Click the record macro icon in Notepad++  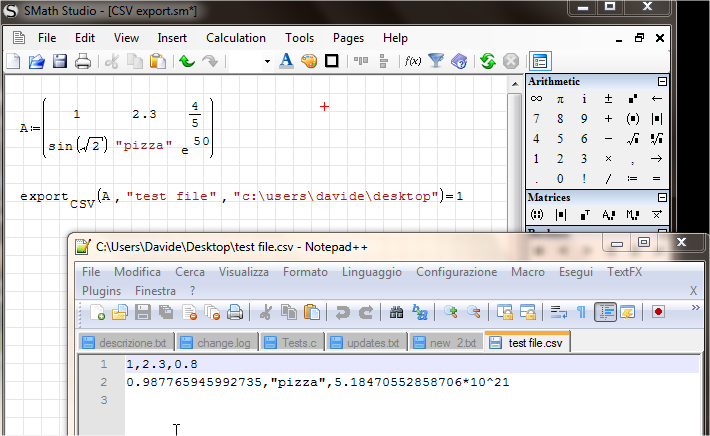tap(658, 312)
